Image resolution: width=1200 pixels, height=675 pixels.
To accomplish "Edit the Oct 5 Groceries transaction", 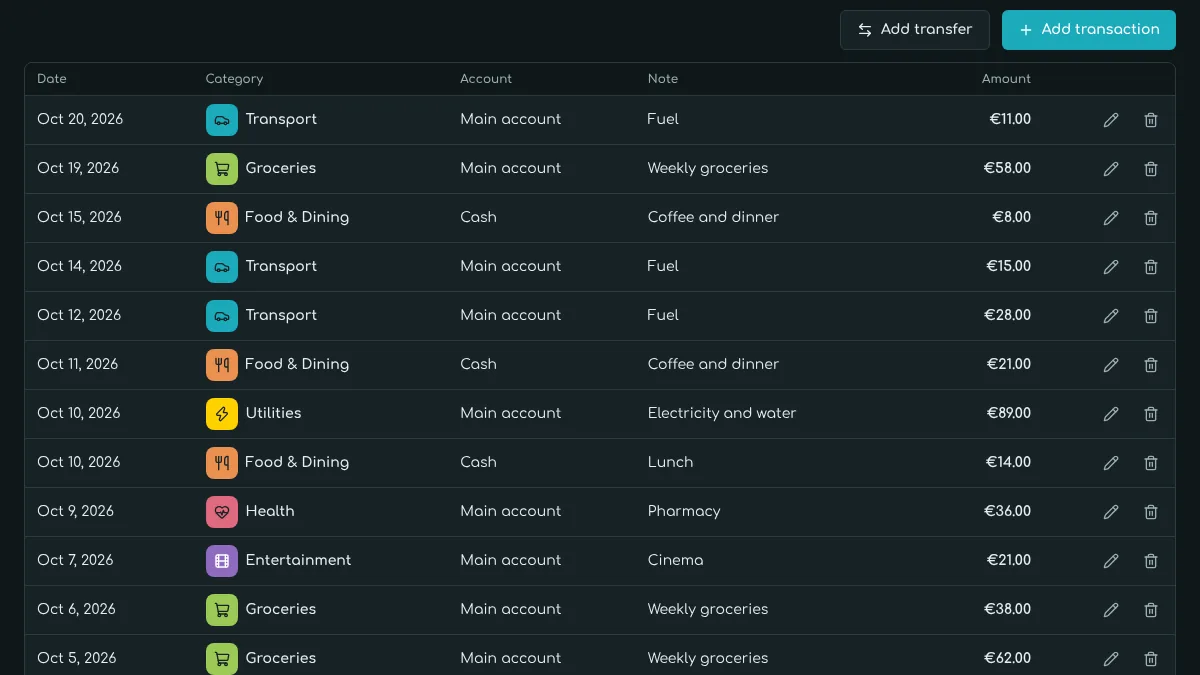I will [x=1111, y=659].
